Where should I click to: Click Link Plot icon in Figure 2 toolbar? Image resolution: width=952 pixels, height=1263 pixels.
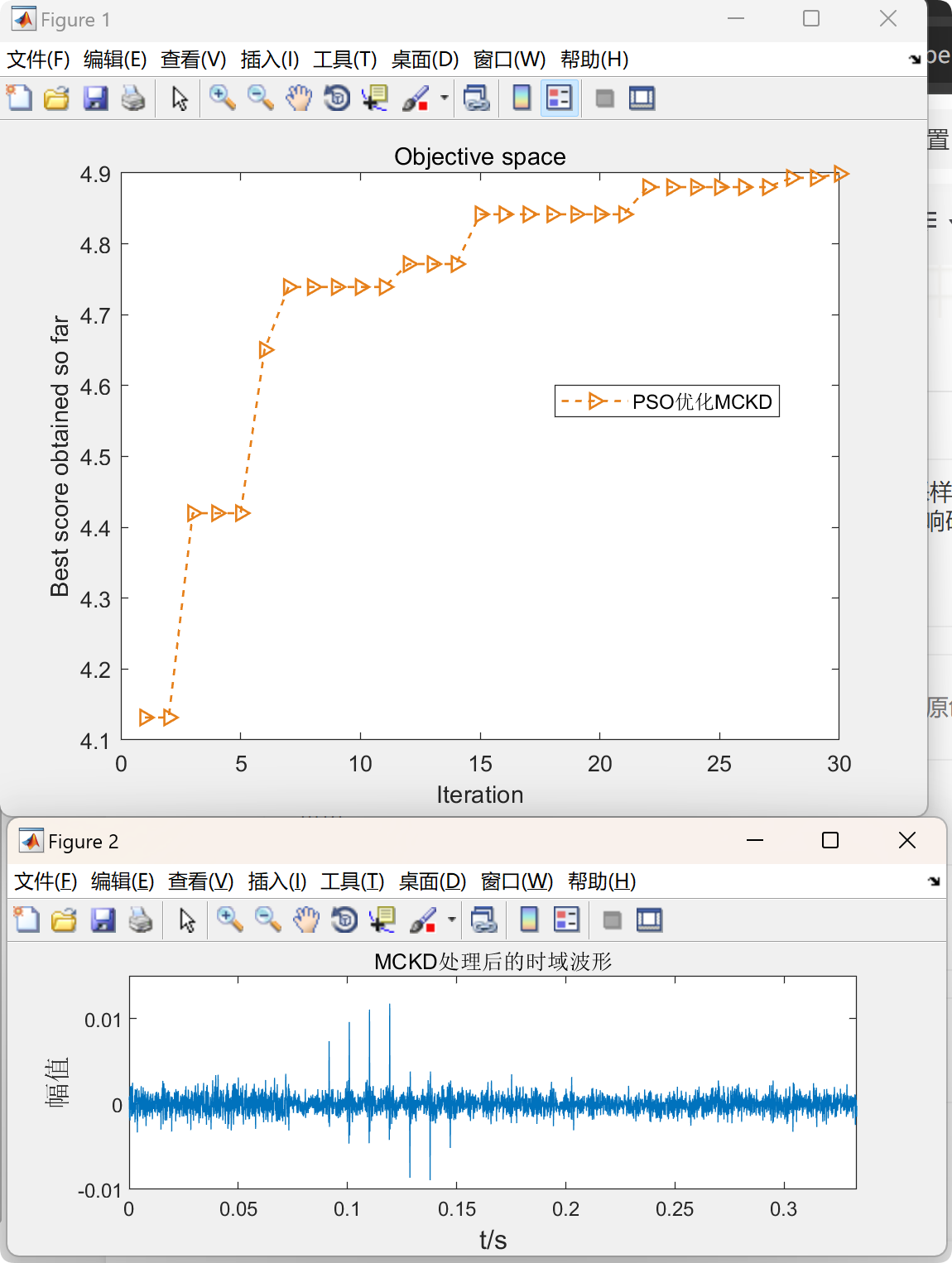483,920
